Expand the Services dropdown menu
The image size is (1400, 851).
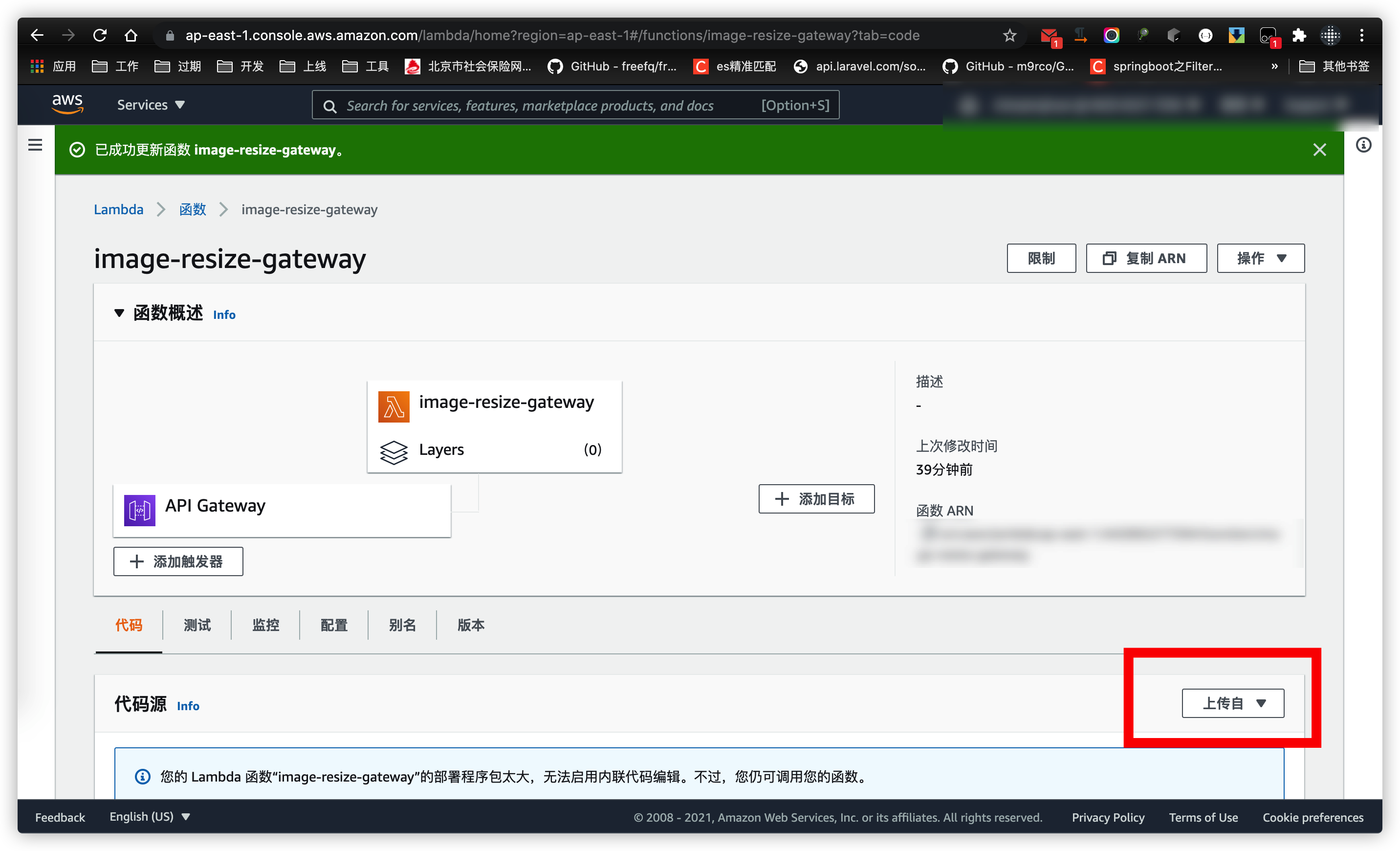point(151,105)
